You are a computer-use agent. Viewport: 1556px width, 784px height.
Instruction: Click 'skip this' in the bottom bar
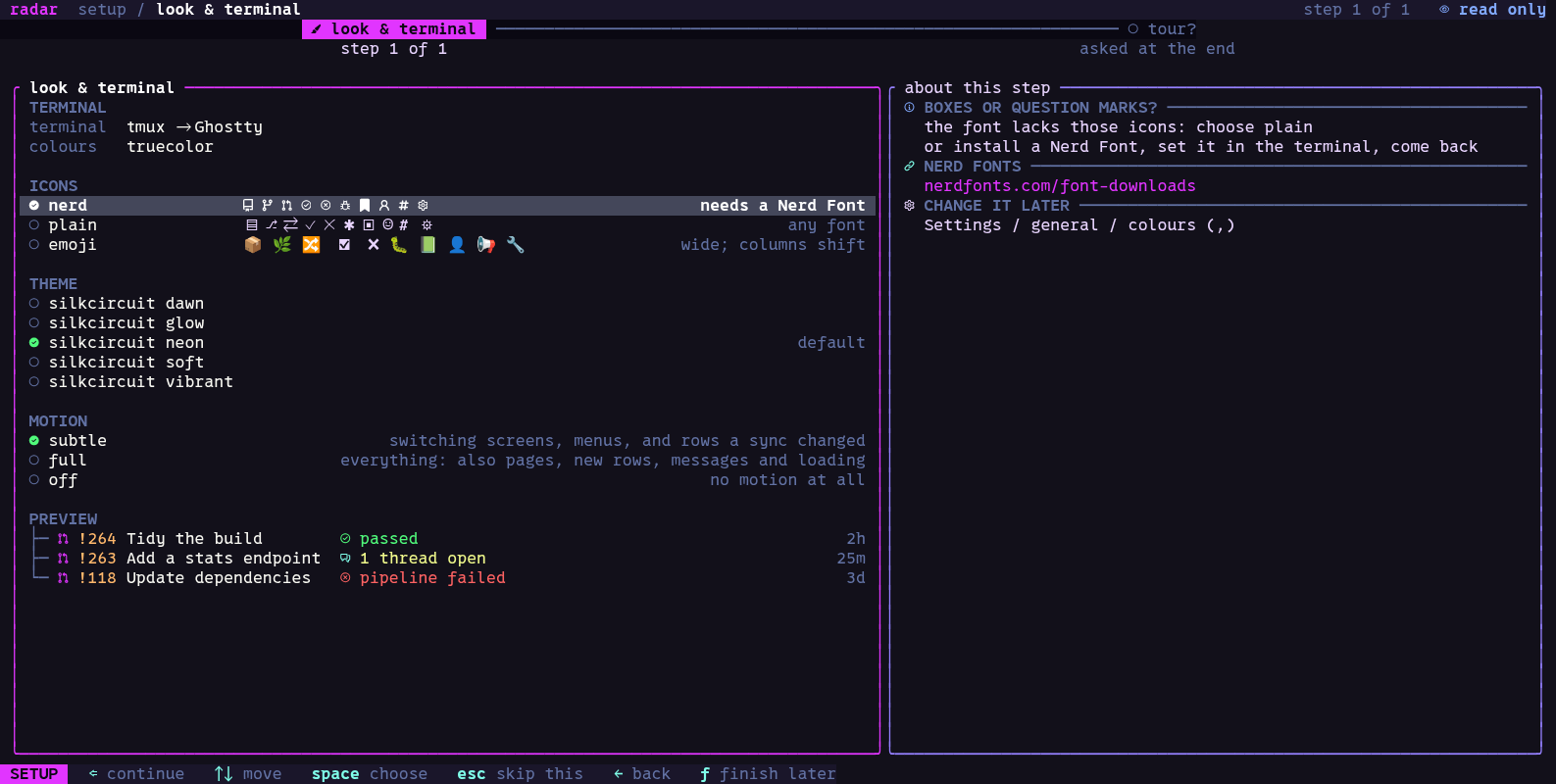tap(539, 774)
